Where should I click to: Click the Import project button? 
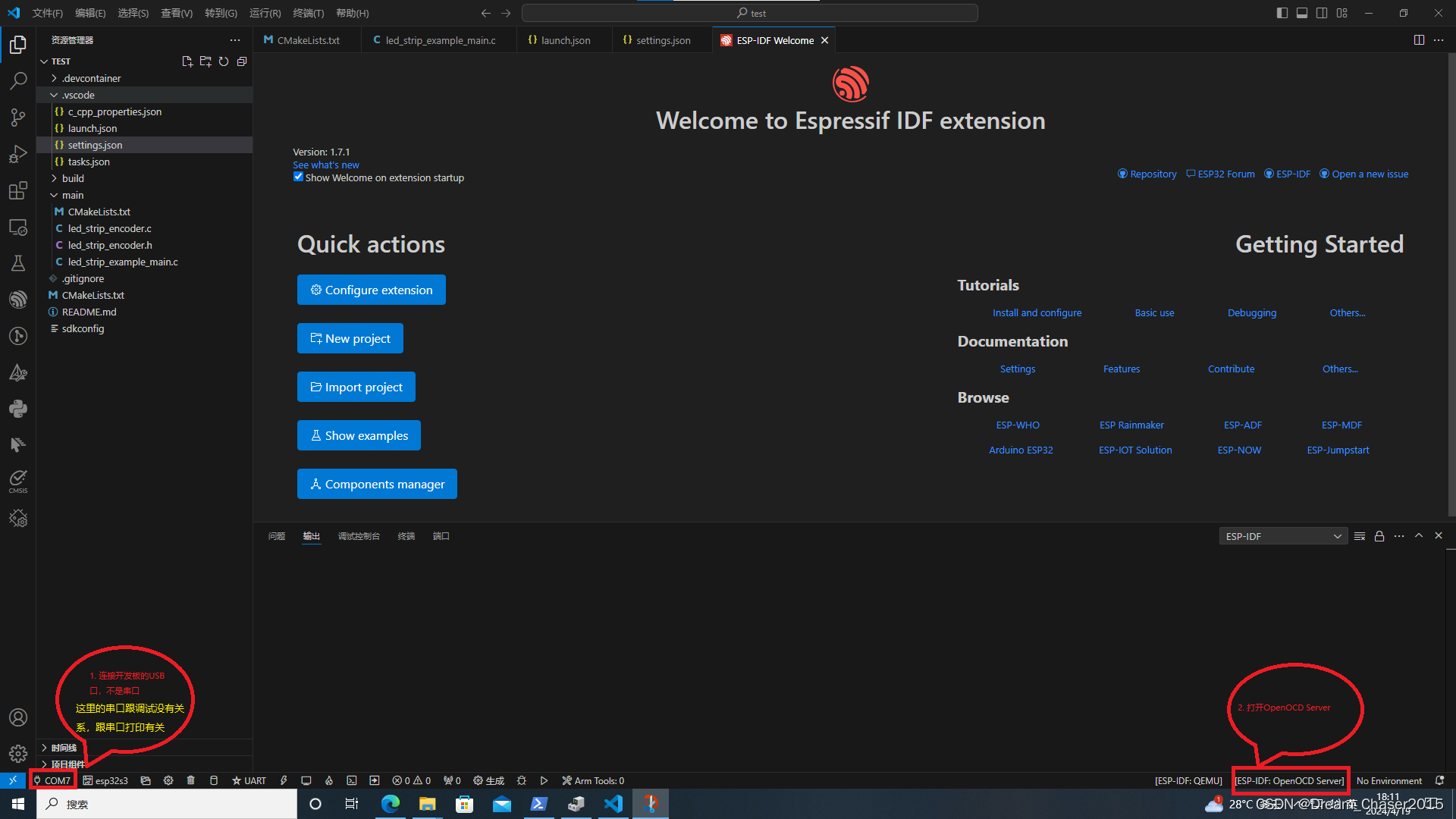pos(356,387)
